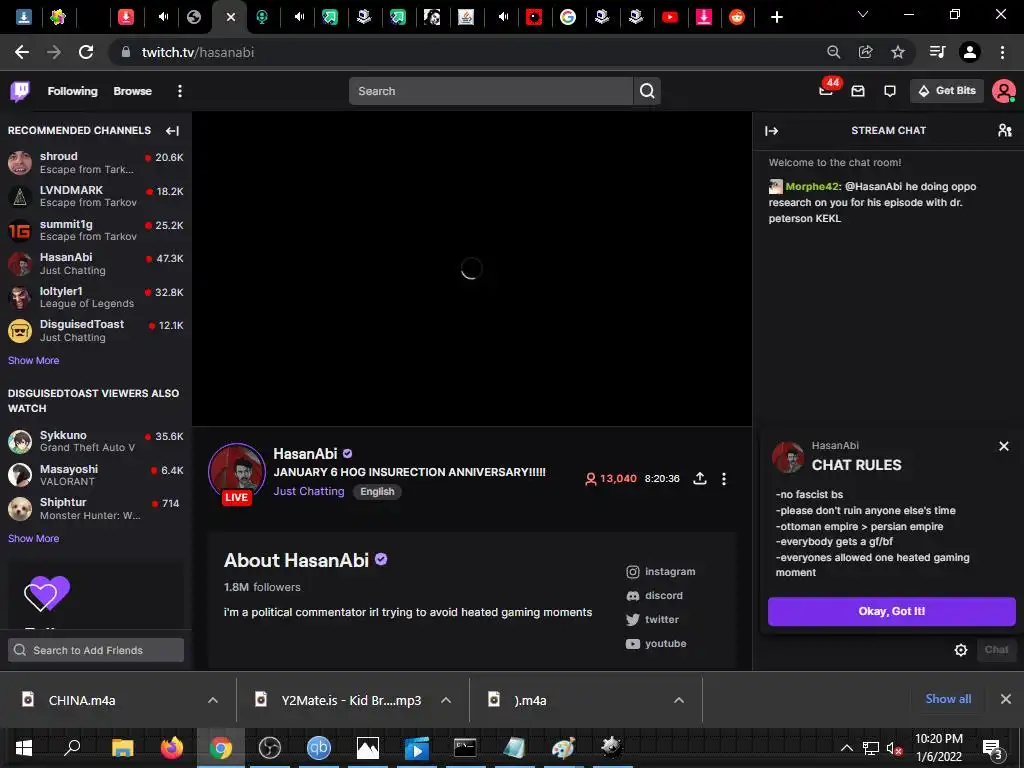Show more recommended channels

[33, 360]
